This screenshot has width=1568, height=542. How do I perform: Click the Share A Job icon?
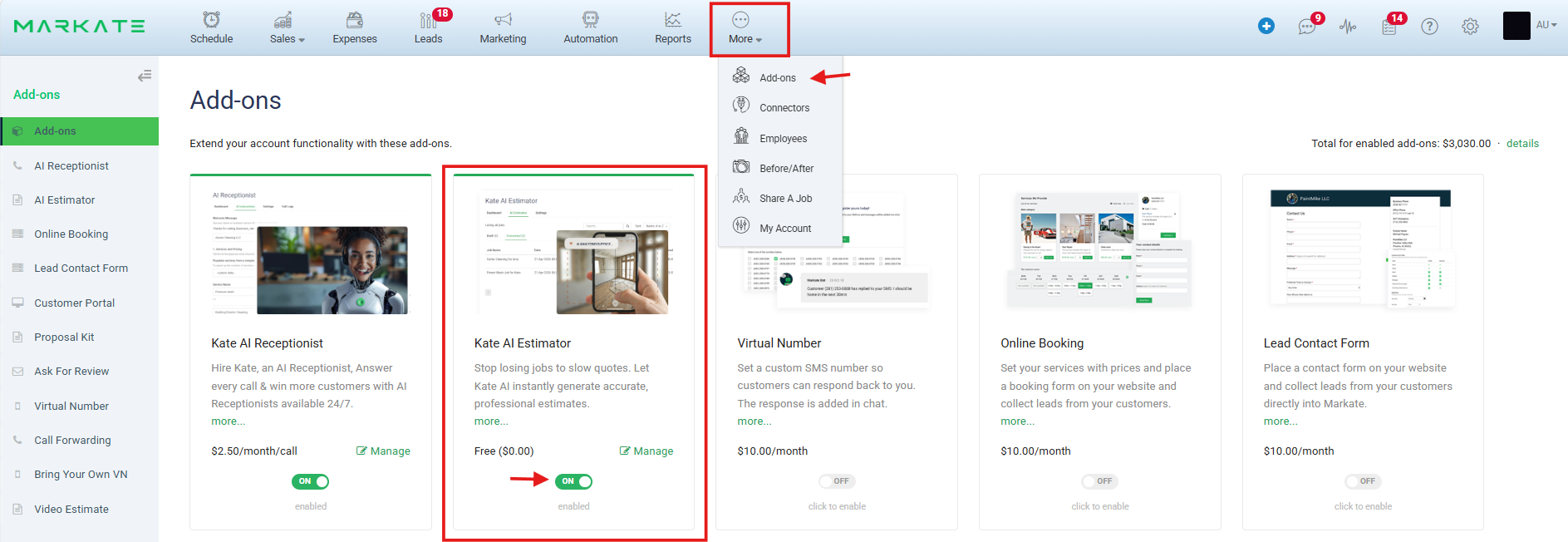(x=741, y=196)
